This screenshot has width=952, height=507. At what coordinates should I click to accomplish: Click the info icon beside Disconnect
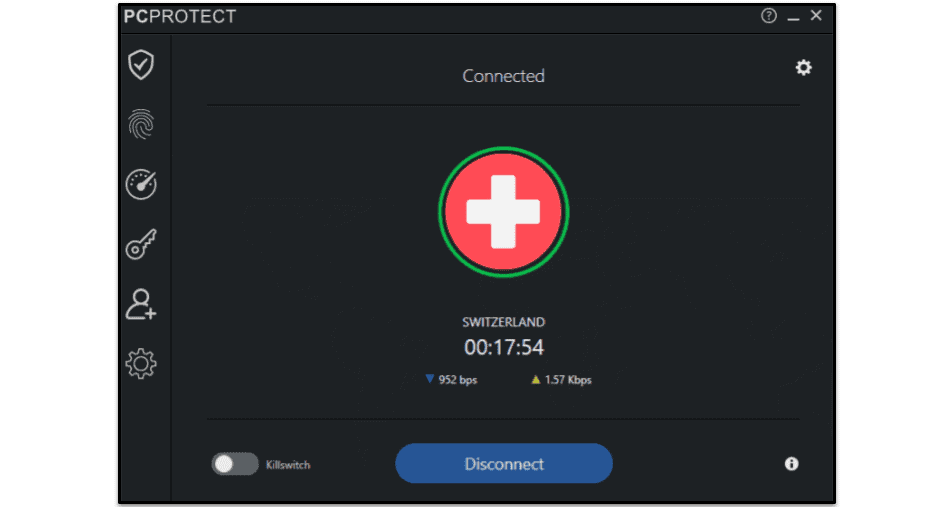pos(791,464)
